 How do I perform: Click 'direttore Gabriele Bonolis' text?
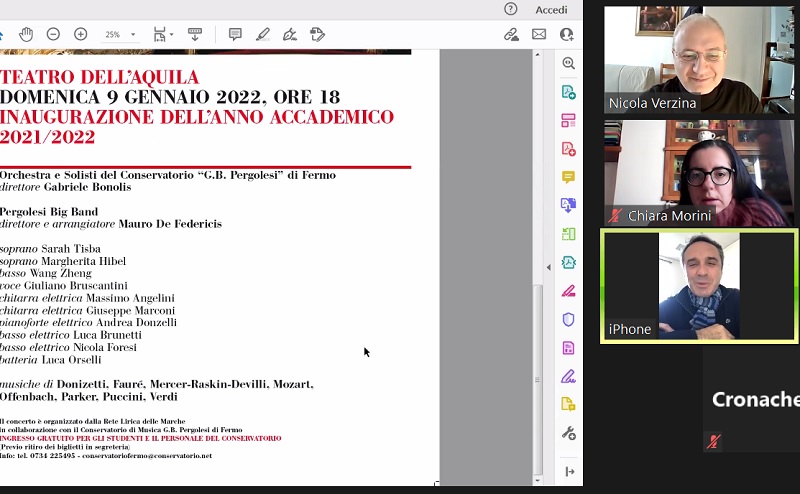tap(66, 187)
